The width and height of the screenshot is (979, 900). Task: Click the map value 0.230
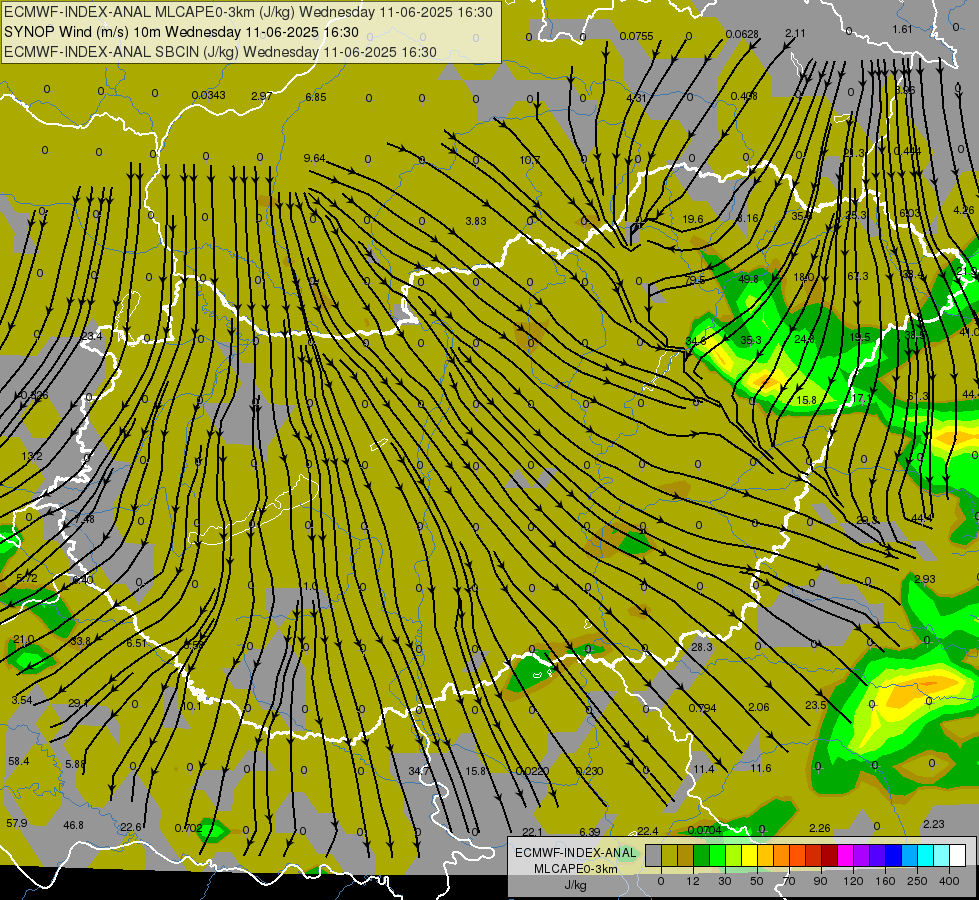(589, 771)
